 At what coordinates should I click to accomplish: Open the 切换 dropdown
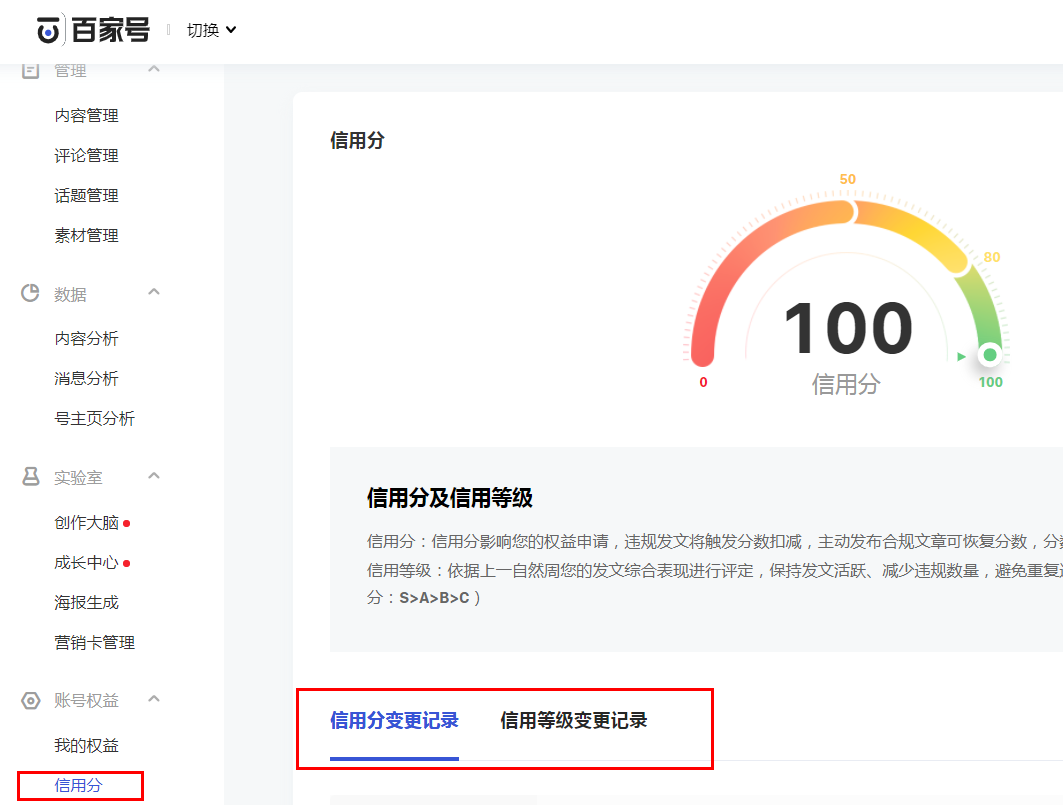coord(211,30)
